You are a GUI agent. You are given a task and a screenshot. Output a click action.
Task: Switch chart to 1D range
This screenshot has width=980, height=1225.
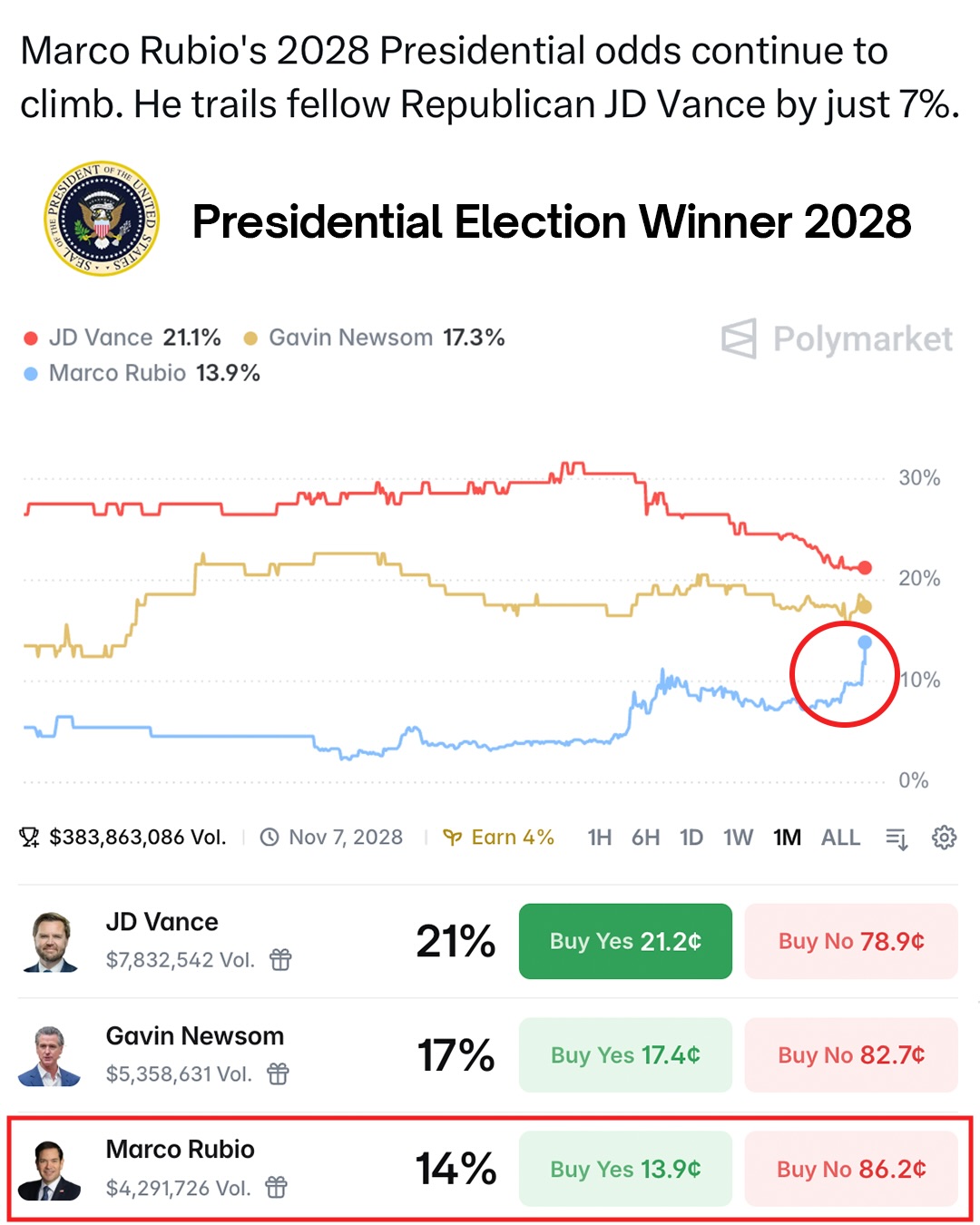click(x=691, y=838)
